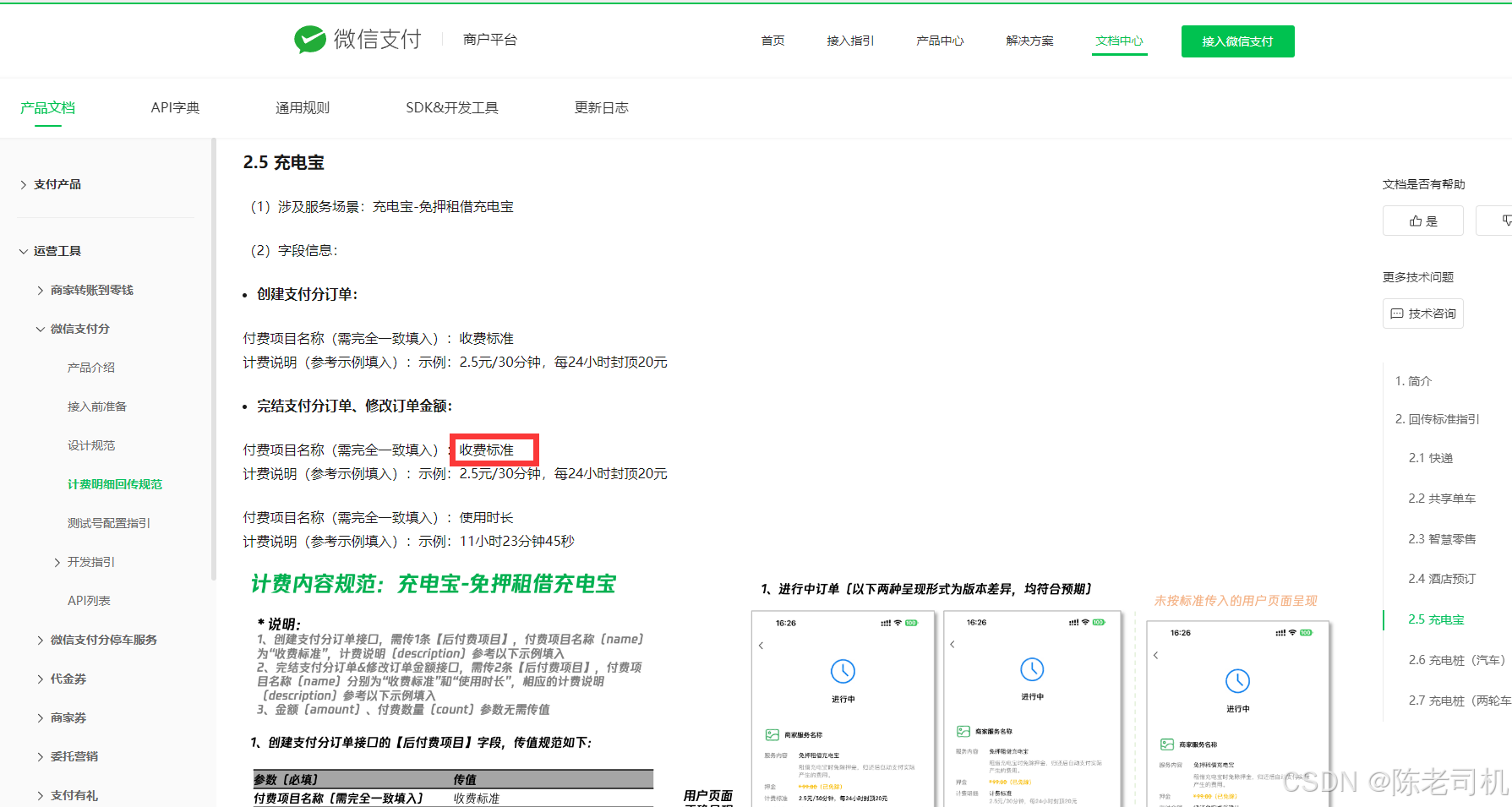
Task: Expand 支付有礼 sidebar item
Action: (x=68, y=795)
